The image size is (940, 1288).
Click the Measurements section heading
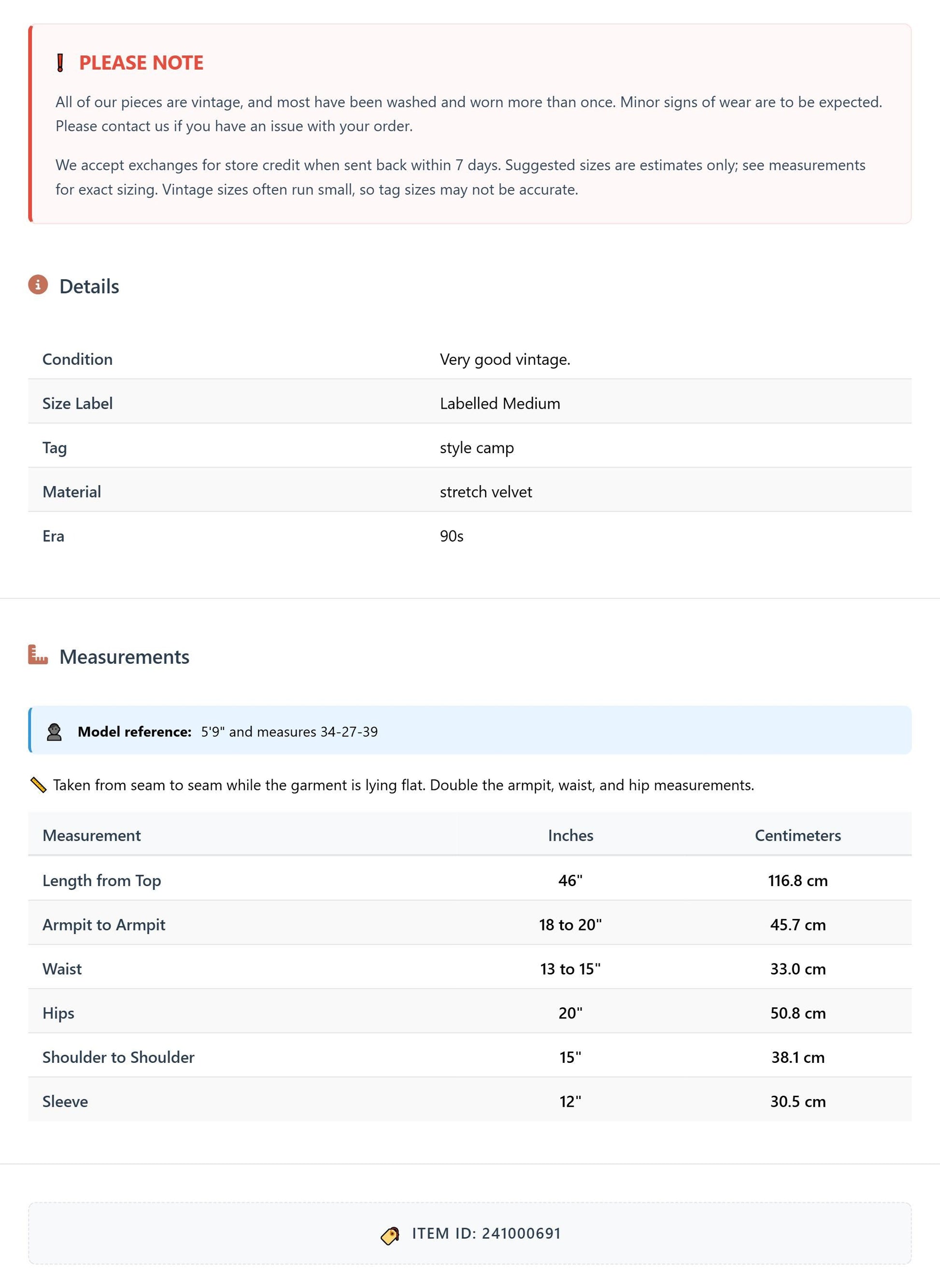click(125, 657)
